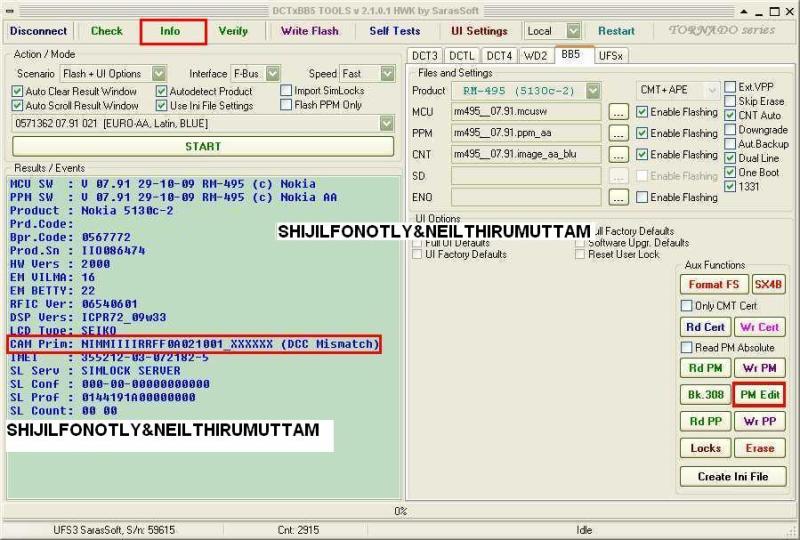This screenshot has height=540, width=800.
Task: Click in the CNT image file field
Action: click(x=526, y=155)
